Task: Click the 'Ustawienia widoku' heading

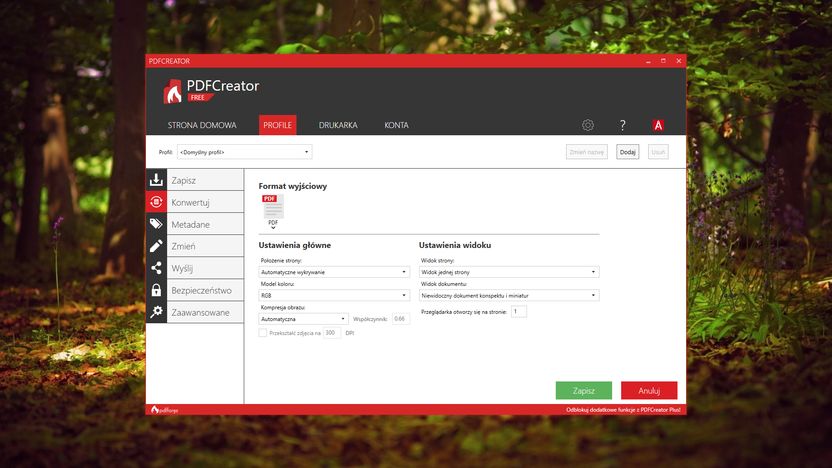Action: point(455,245)
